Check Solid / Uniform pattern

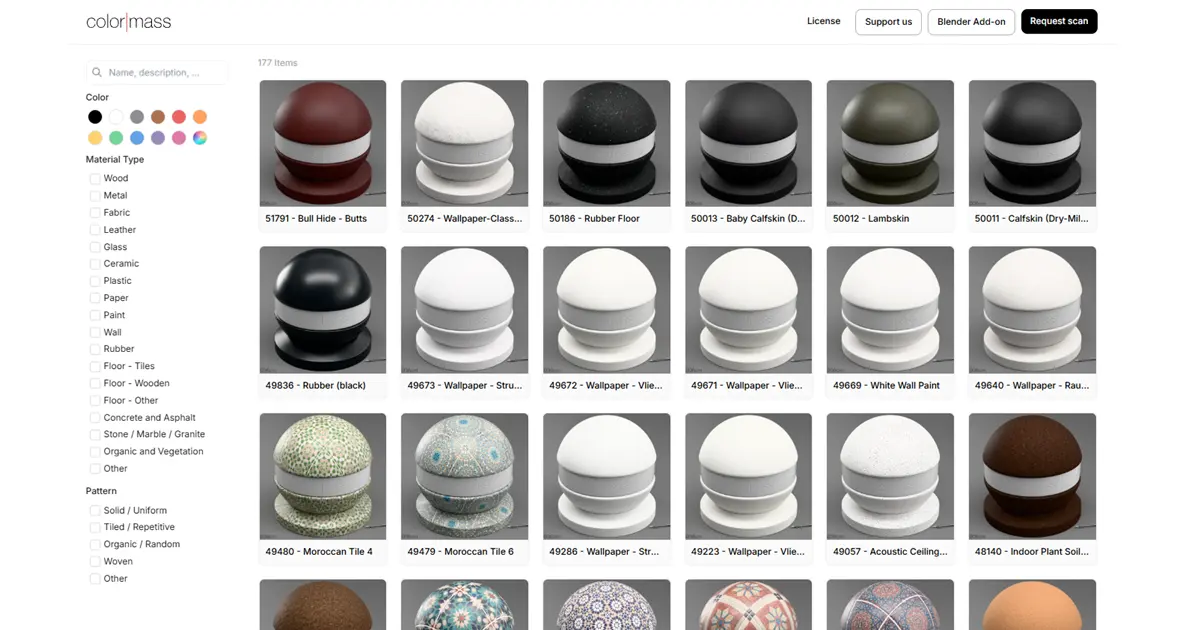point(95,510)
